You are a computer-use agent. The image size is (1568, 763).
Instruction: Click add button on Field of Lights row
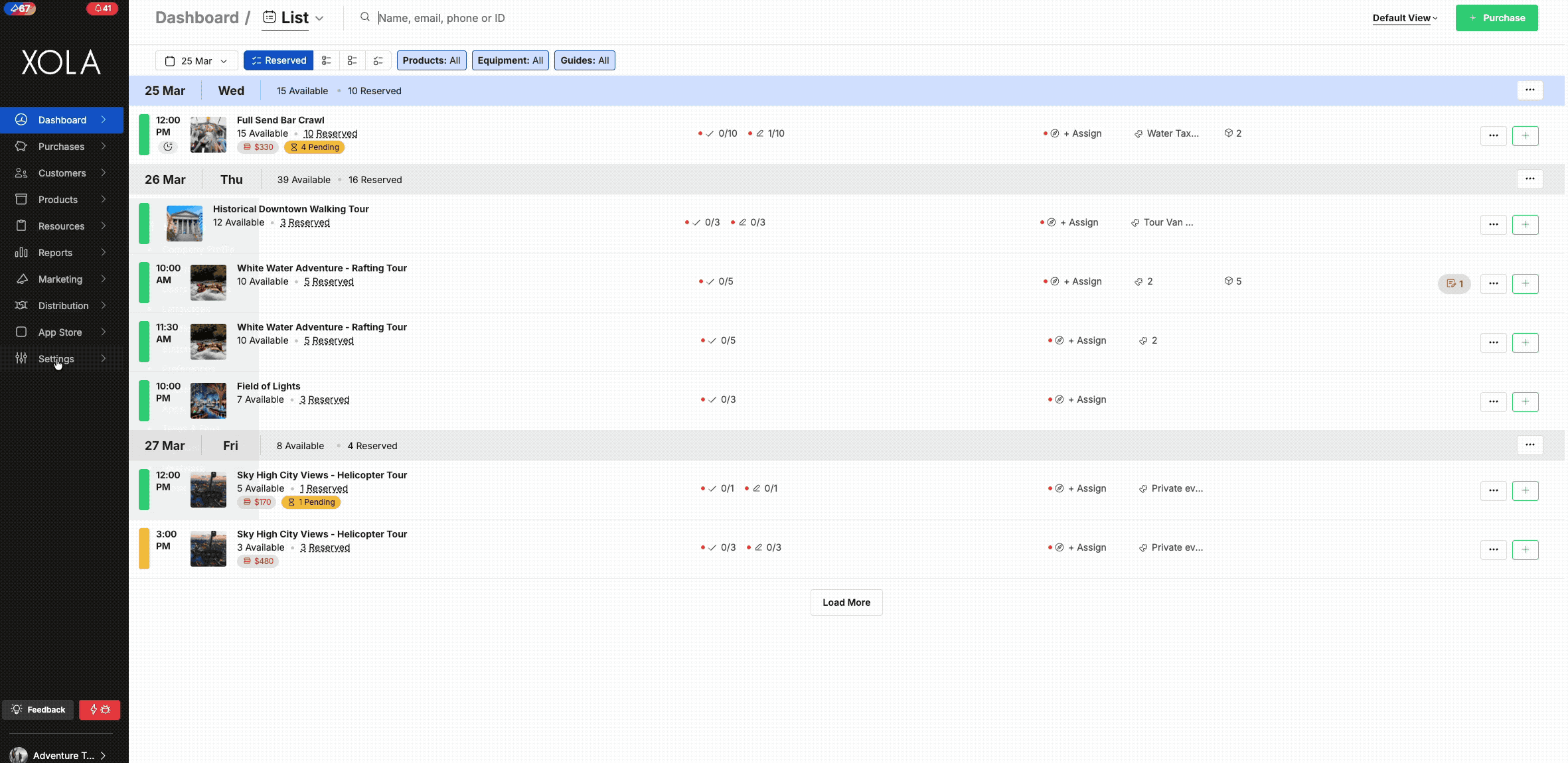coord(1525,401)
